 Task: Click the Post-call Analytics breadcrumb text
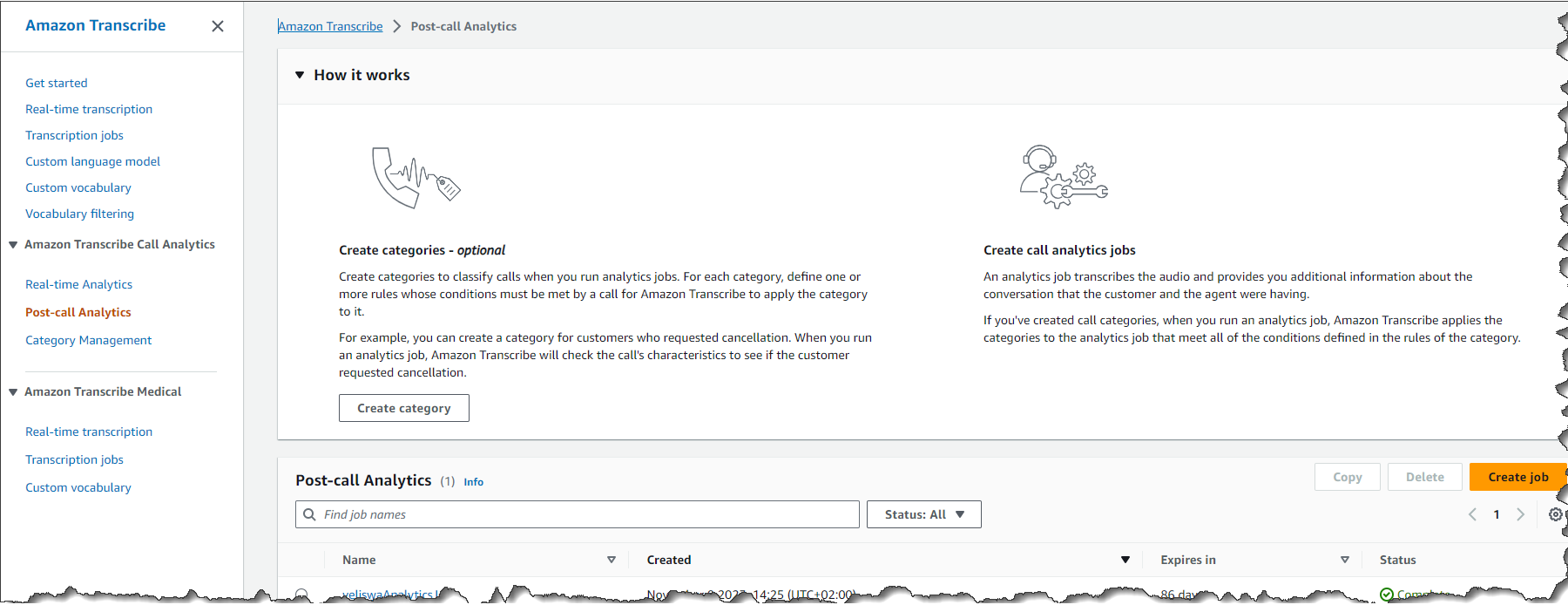[463, 26]
